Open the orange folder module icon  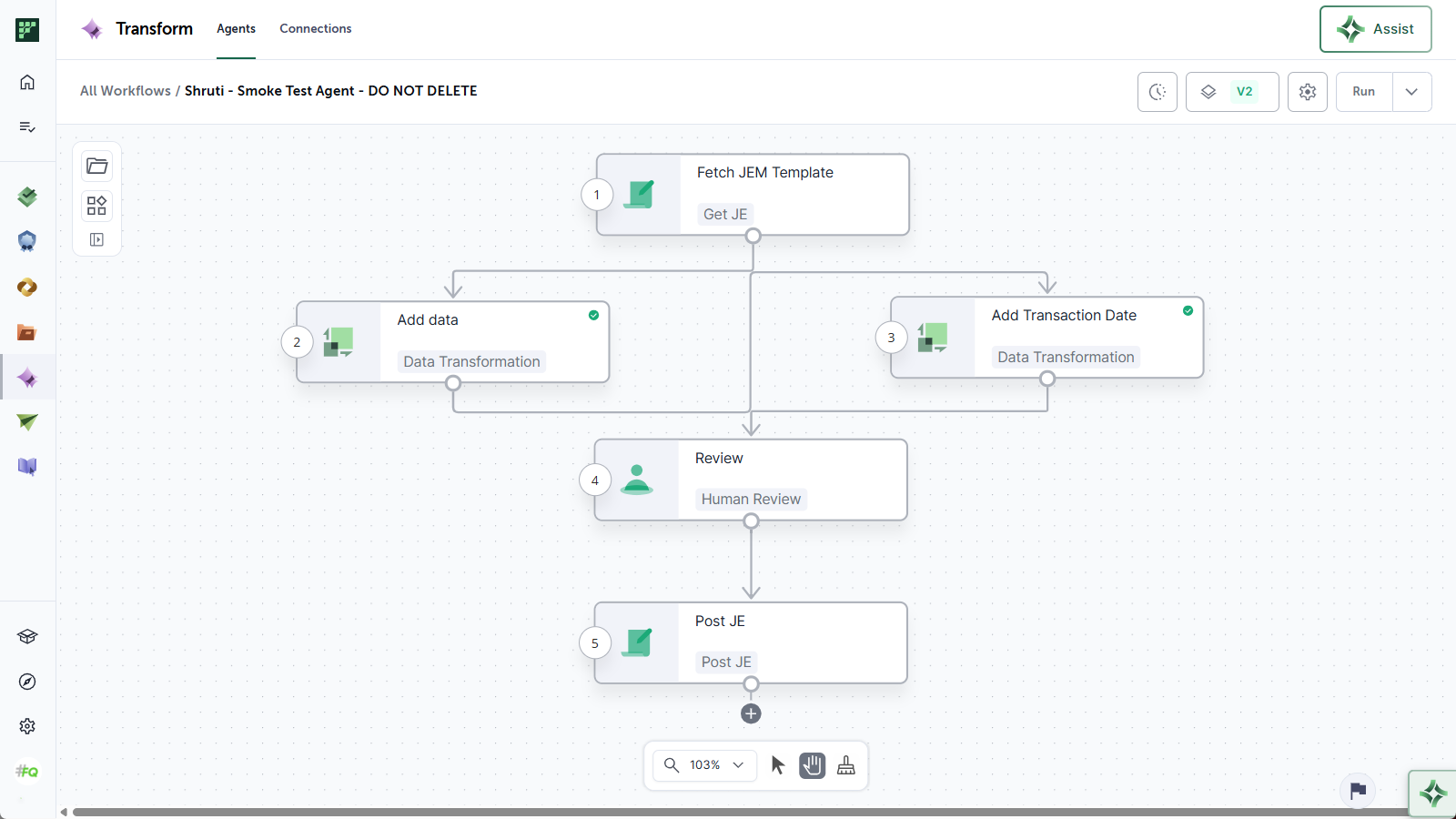click(x=27, y=332)
